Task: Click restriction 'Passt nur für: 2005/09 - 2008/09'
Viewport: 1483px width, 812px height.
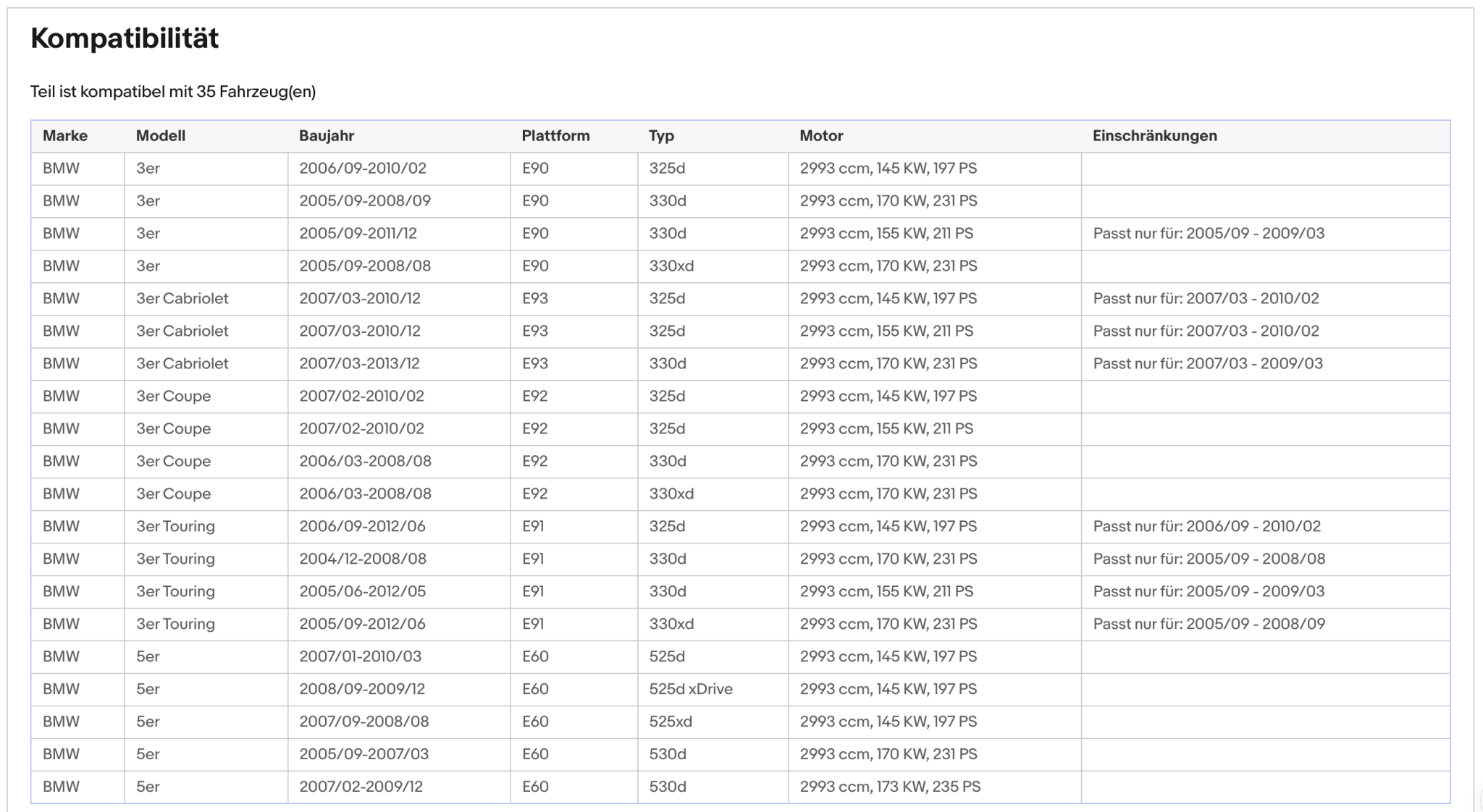Action: click(x=1209, y=624)
